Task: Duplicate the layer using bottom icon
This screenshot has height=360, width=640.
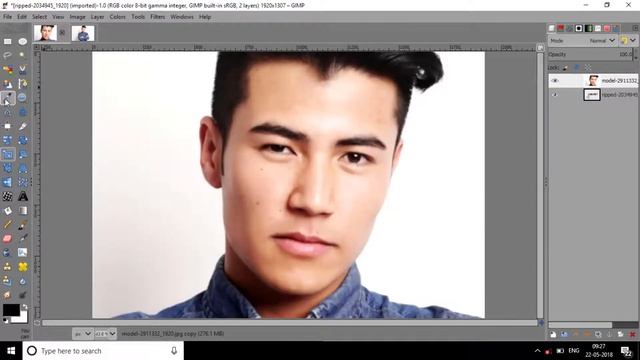Action: click(598, 334)
